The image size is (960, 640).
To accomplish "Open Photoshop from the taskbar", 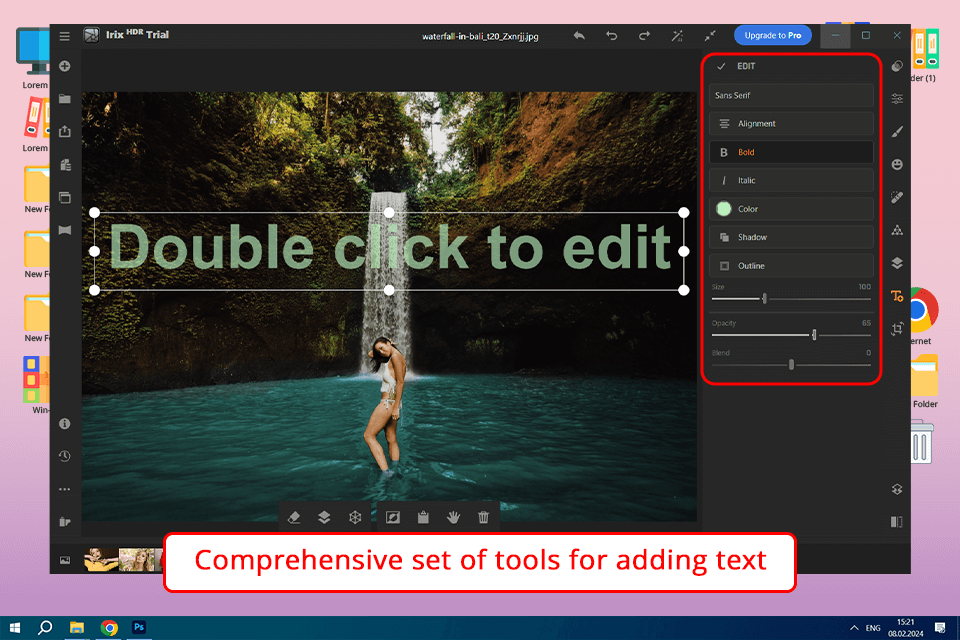I will 139,628.
